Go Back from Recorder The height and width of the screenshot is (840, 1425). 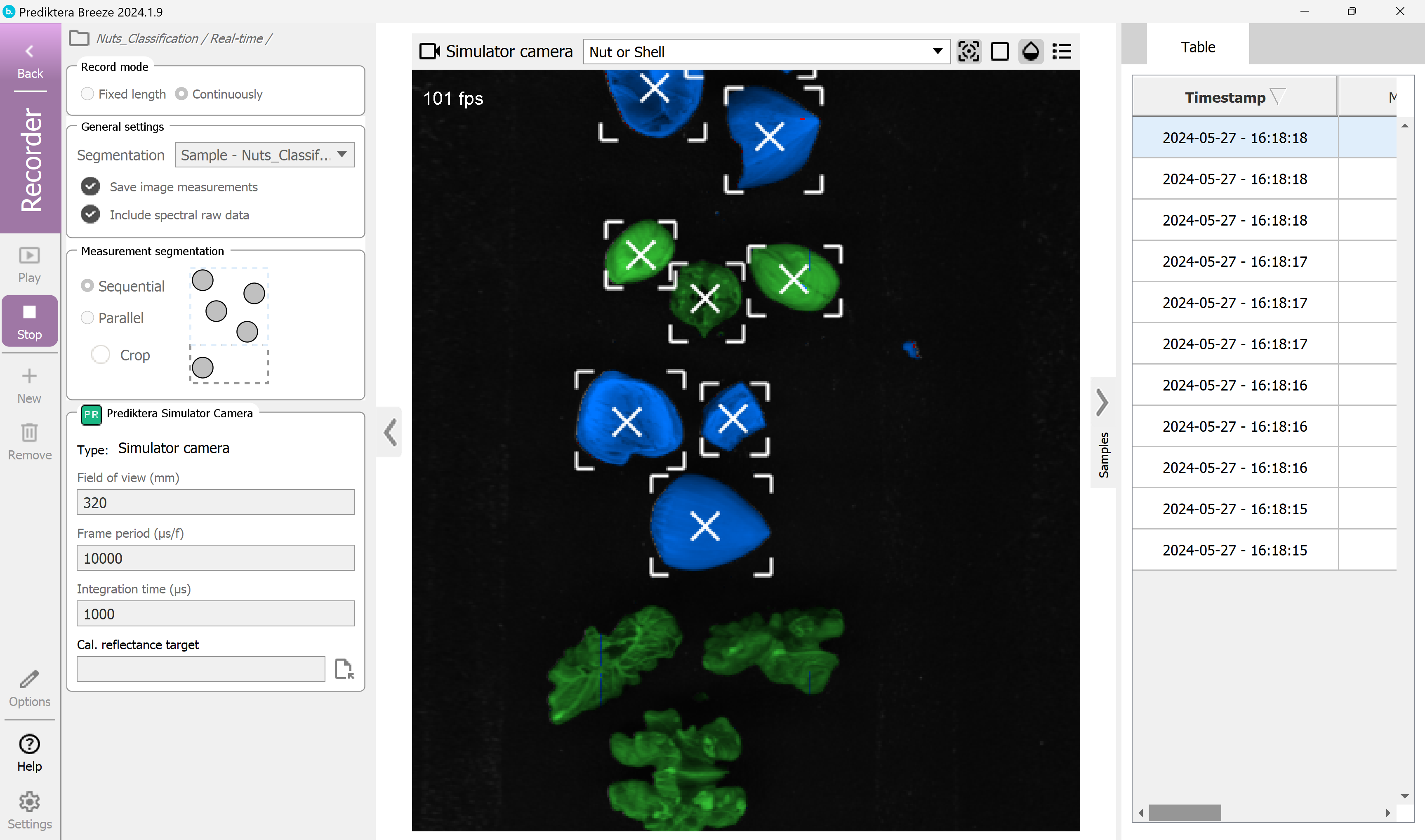29,61
